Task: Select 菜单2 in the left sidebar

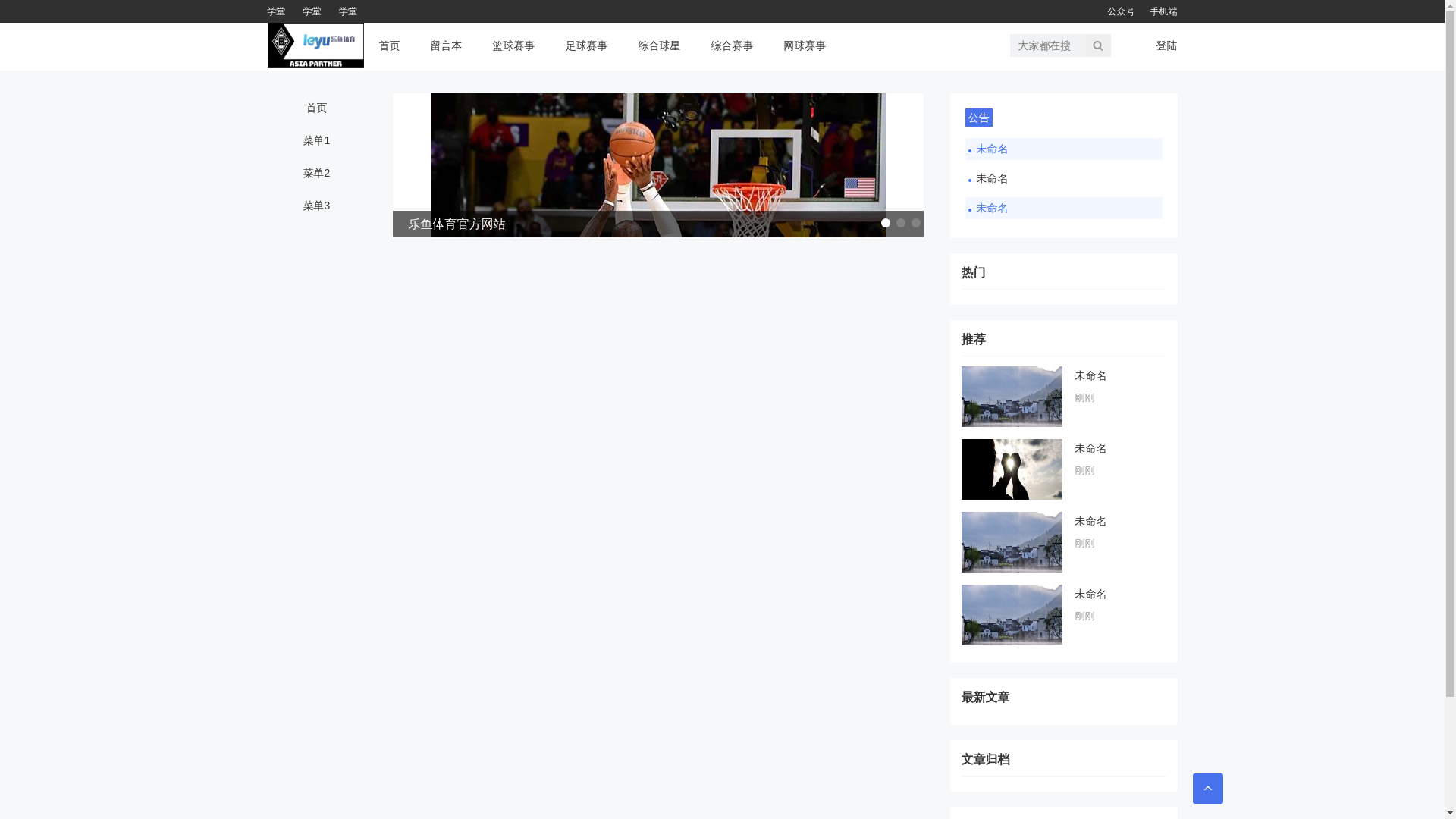Action: (x=316, y=173)
